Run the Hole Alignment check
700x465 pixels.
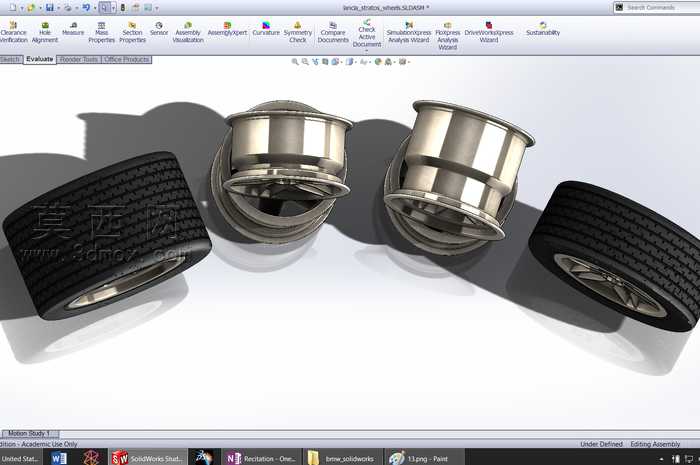coord(45,32)
